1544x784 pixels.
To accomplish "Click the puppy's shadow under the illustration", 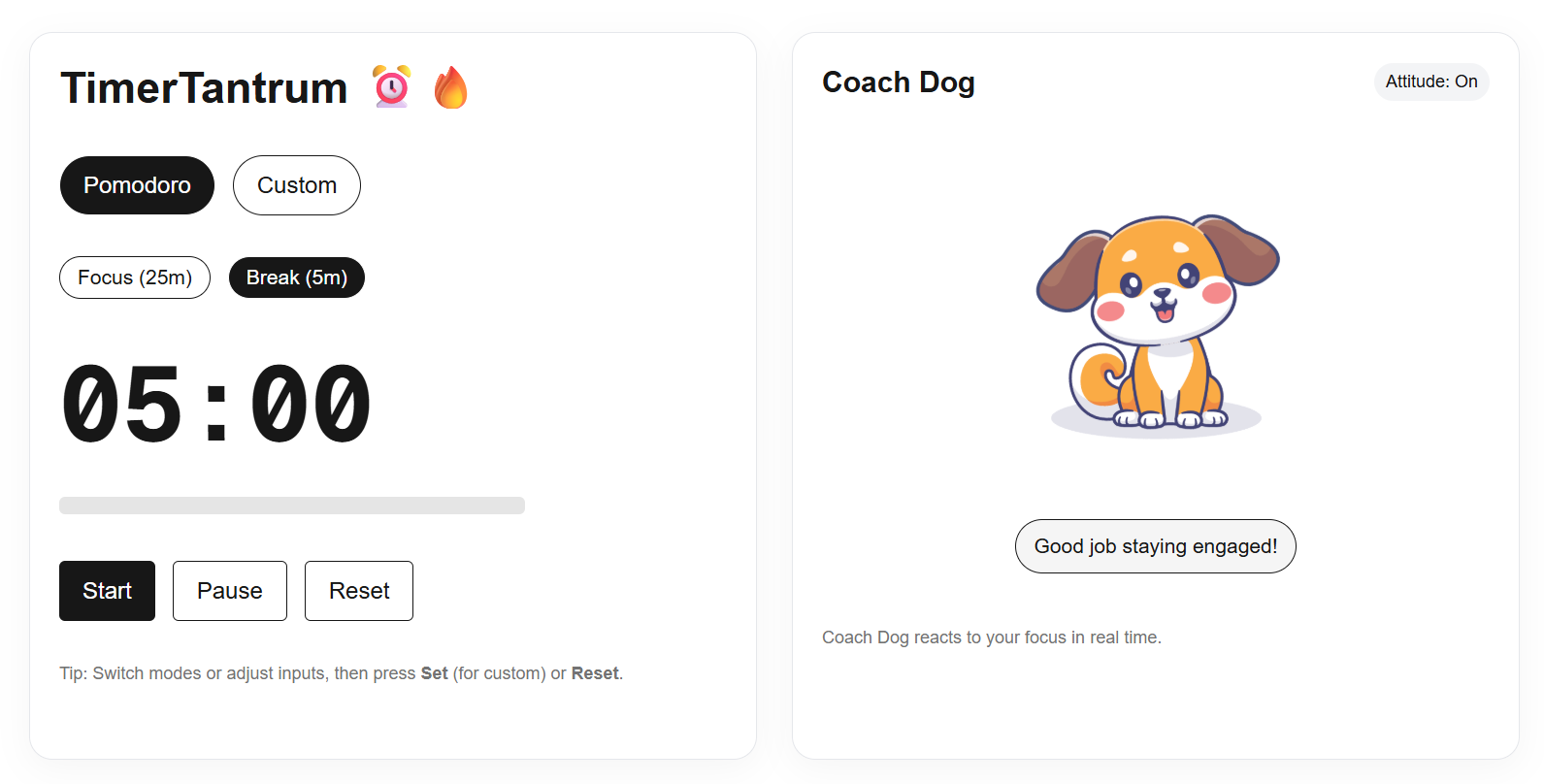I will [x=1157, y=422].
